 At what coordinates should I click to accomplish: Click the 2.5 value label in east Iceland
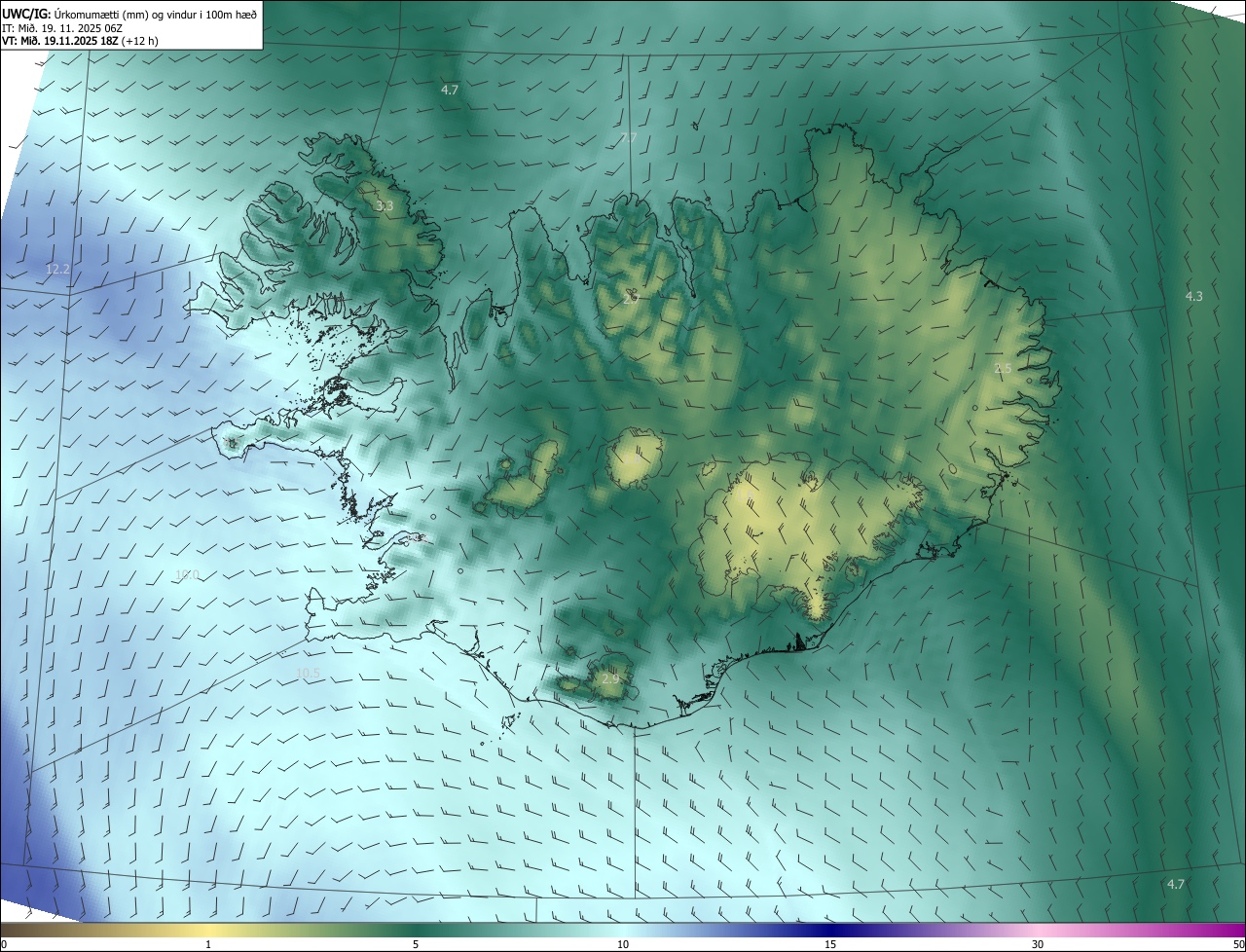coord(1003,368)
